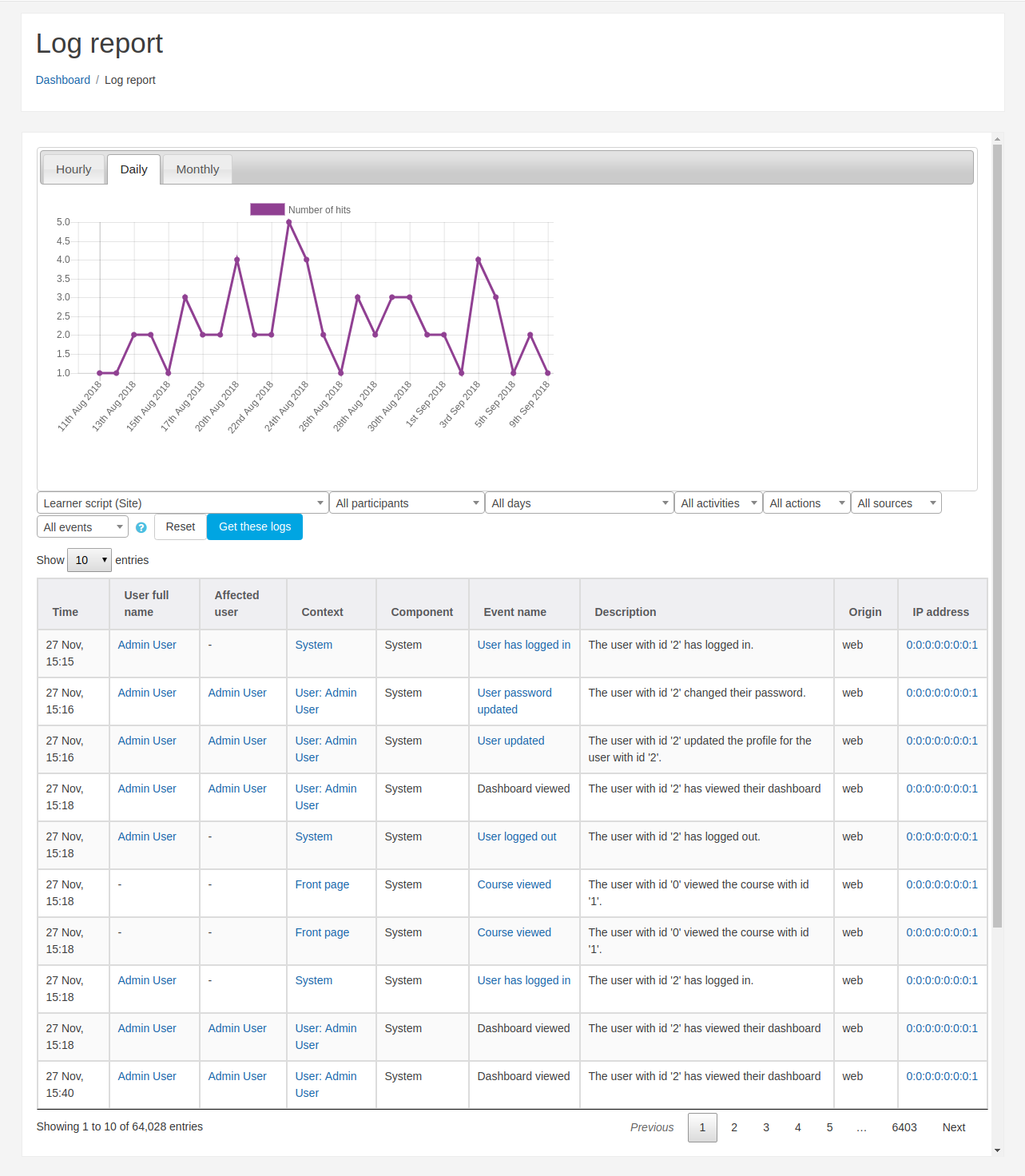
Task: Click the vertical scrollbar down arrow
Action: pyautogui.click(x=997, y=1150)
